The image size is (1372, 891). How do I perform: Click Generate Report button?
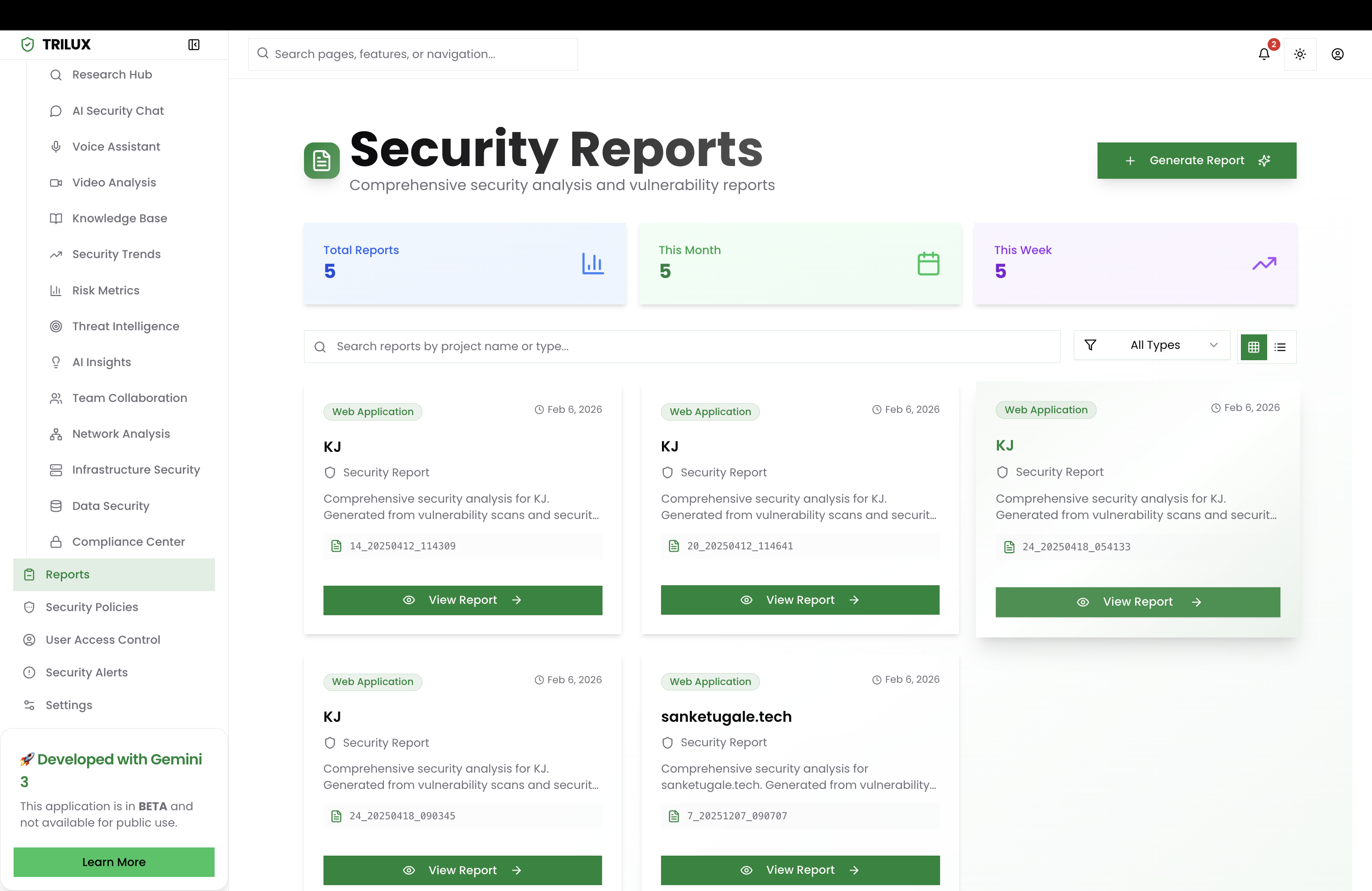(1196, 160)
